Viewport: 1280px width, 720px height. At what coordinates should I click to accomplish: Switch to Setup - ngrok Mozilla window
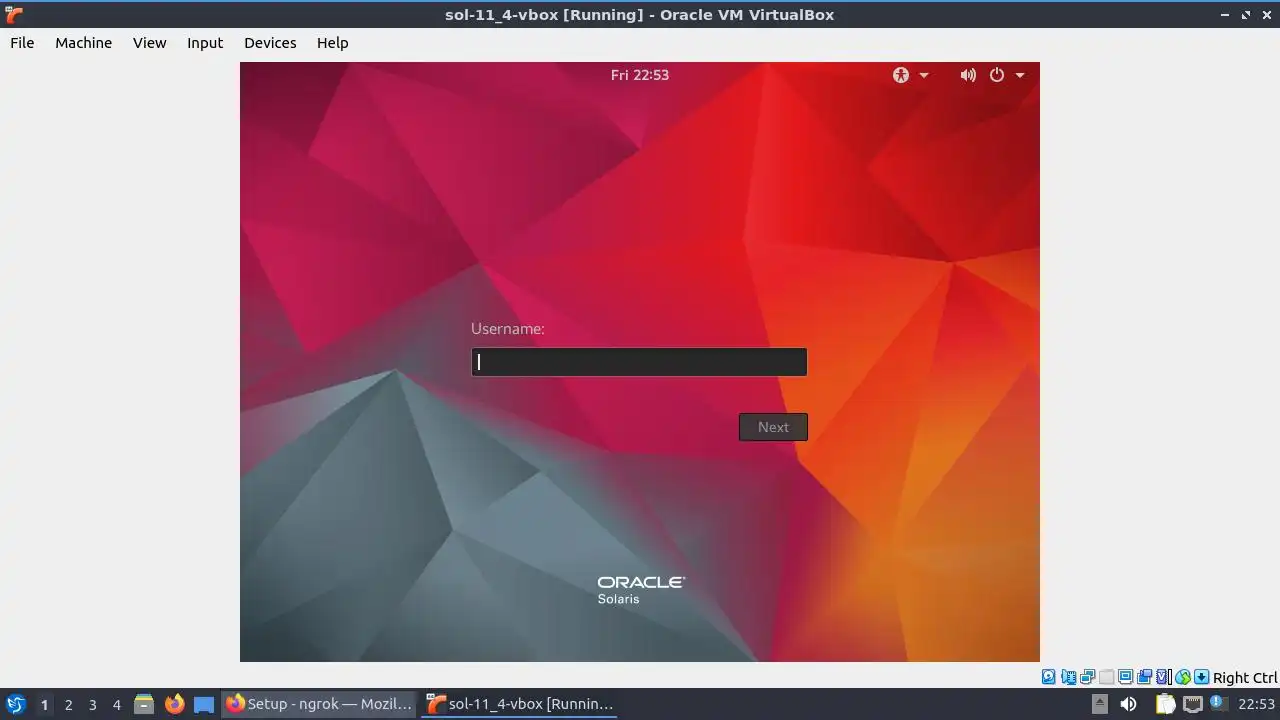[x=319, y=704]
